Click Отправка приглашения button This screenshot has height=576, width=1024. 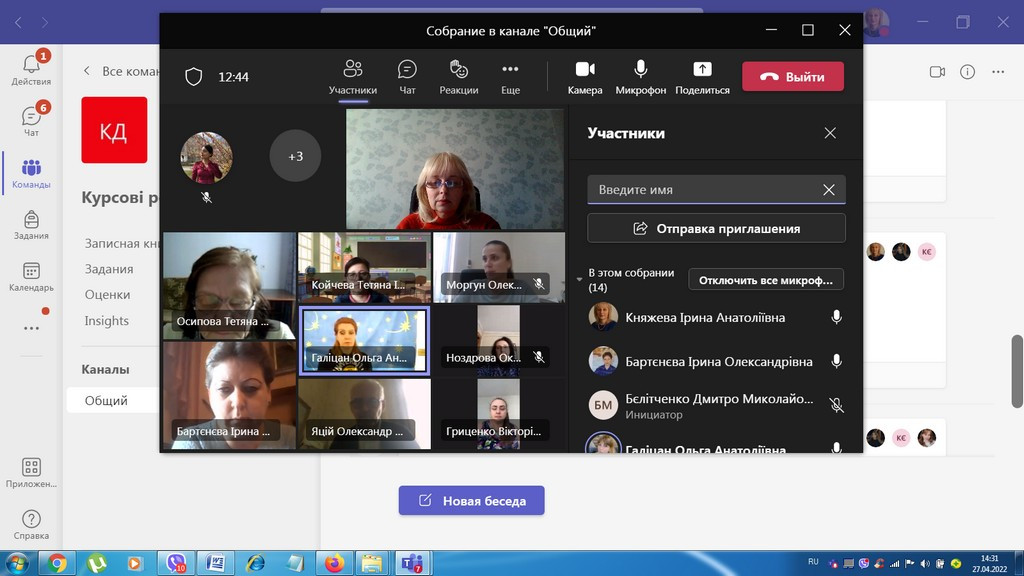(716, 228)
